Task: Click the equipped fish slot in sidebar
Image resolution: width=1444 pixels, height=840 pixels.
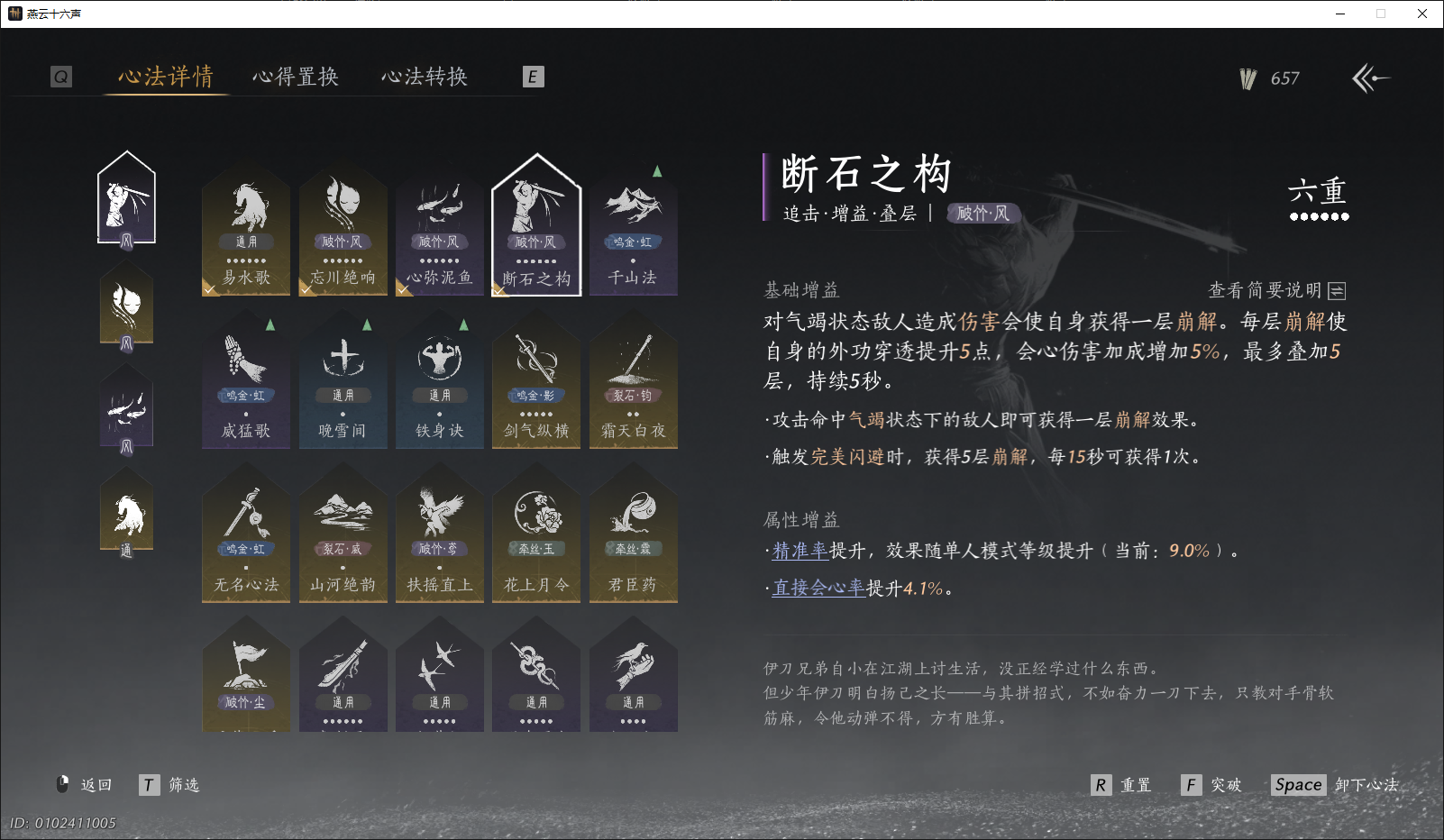Action: click(126, 408)
